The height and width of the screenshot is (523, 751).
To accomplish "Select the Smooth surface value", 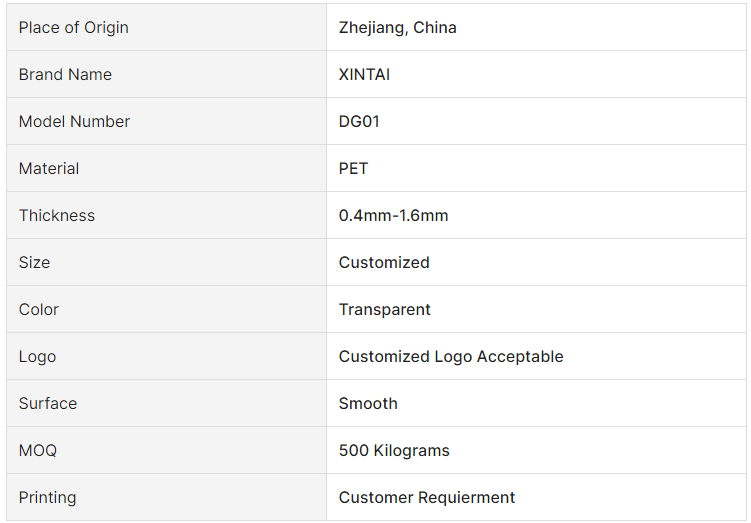I will pyautogui.click(x=368, y=403).
